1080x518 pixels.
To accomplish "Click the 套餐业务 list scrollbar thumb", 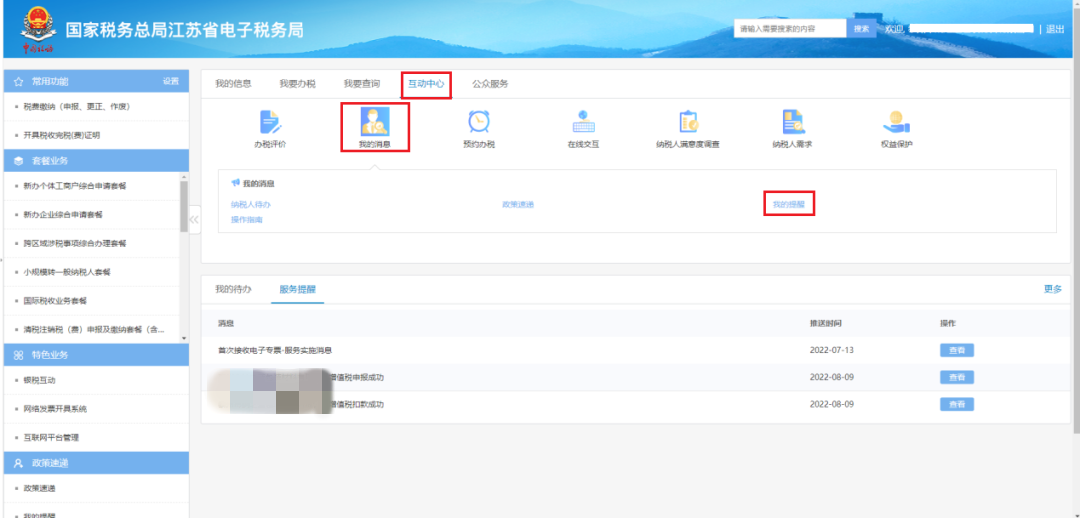I will pos(184,205).
